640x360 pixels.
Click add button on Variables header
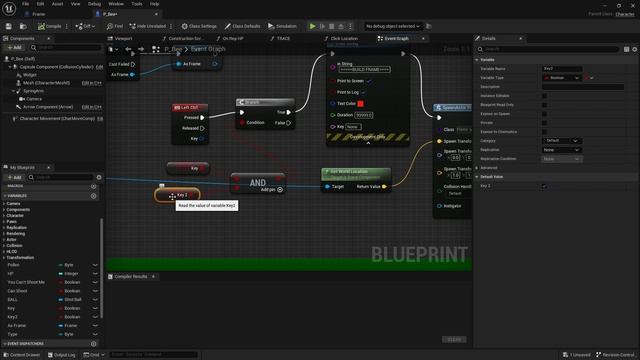point(93,196)
